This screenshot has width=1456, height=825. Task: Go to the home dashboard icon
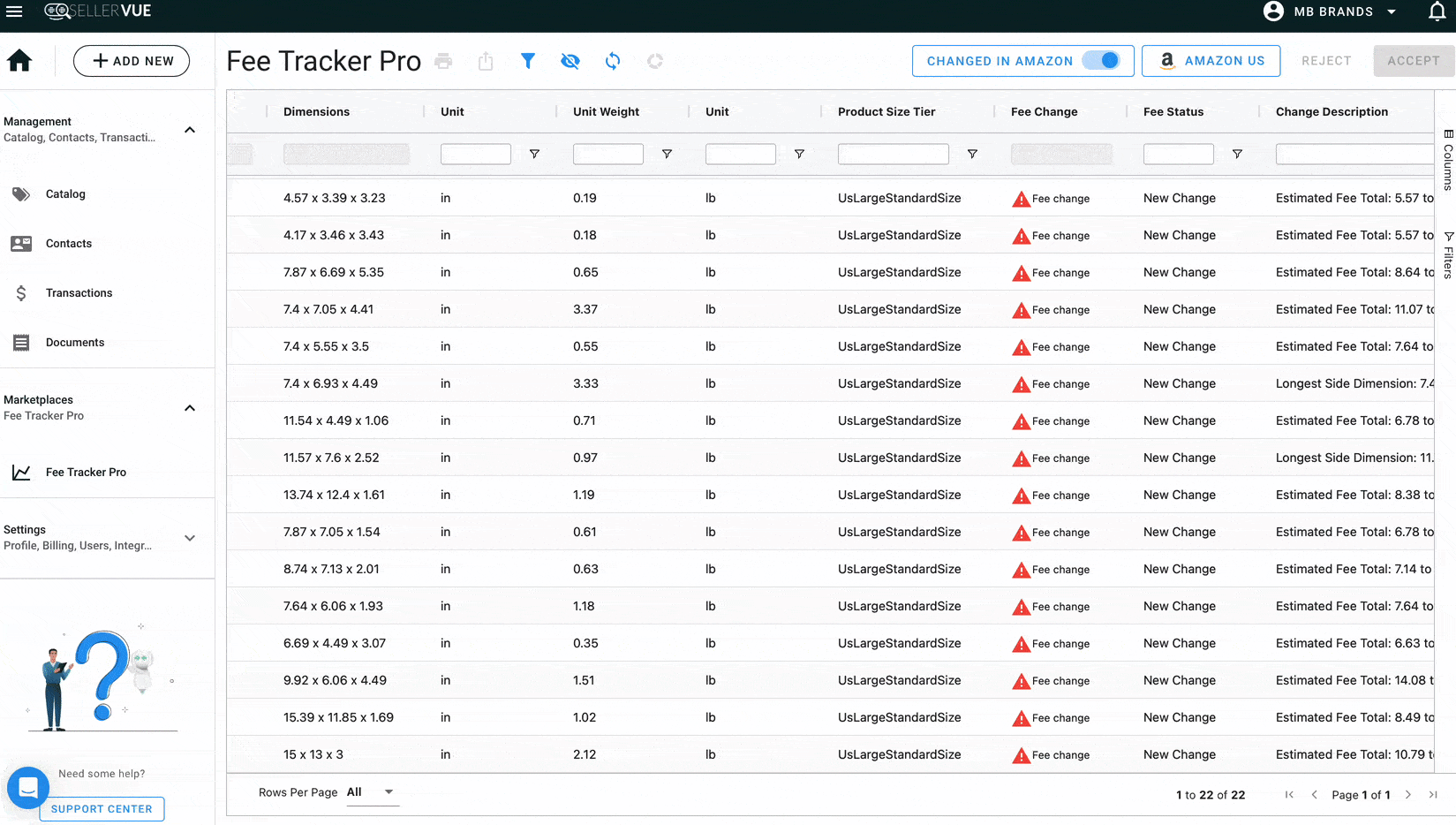click(19, 60)
